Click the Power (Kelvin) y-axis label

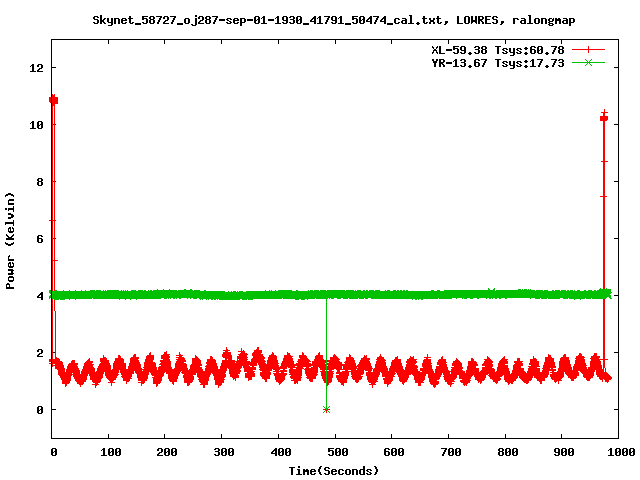coord(10,241)
